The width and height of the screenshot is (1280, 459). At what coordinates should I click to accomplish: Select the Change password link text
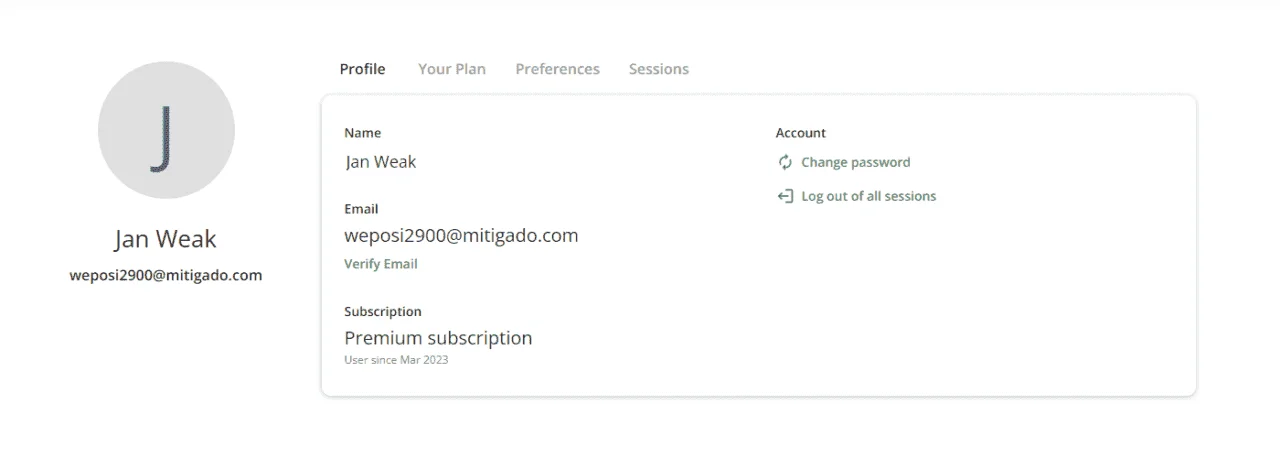[x=856, y=162]
